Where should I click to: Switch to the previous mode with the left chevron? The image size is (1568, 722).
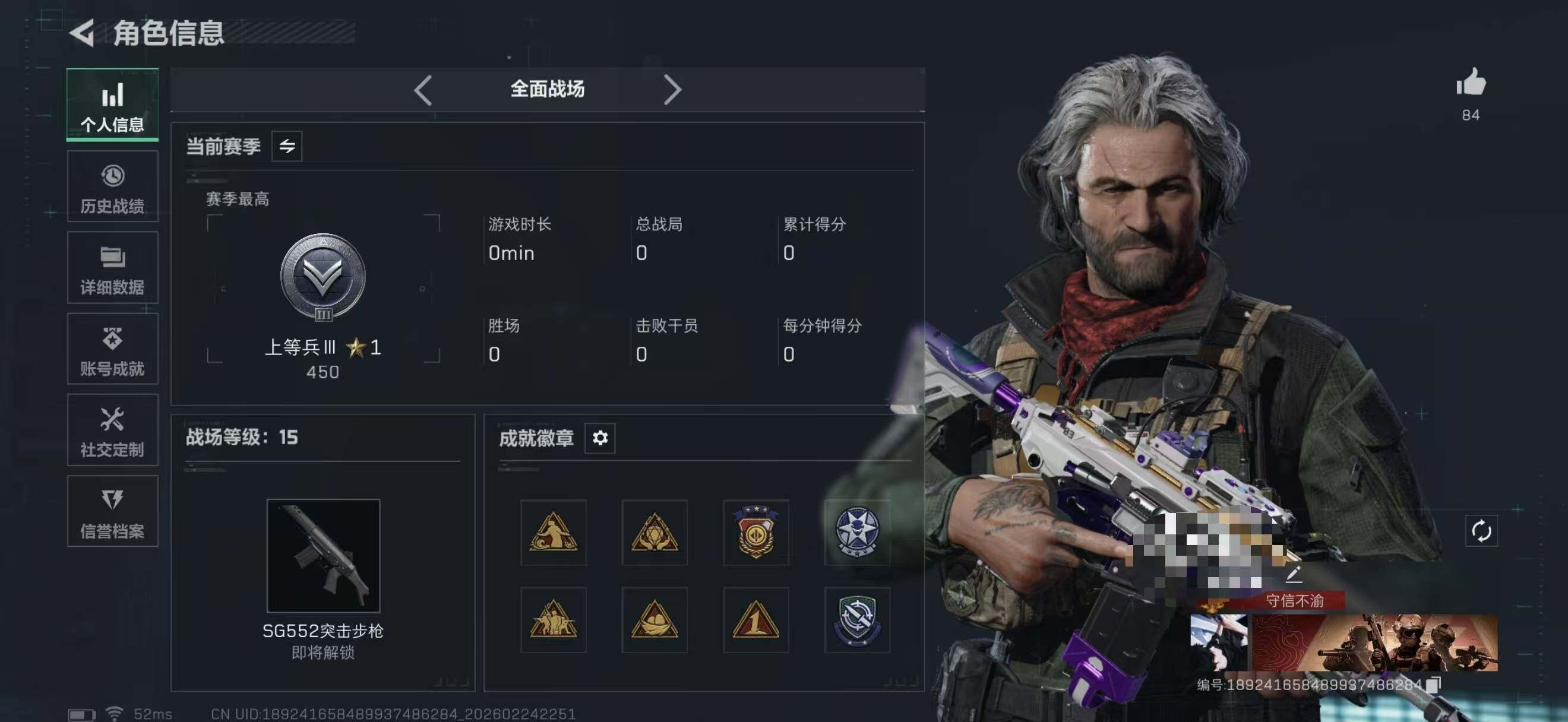tap(423, 90)
